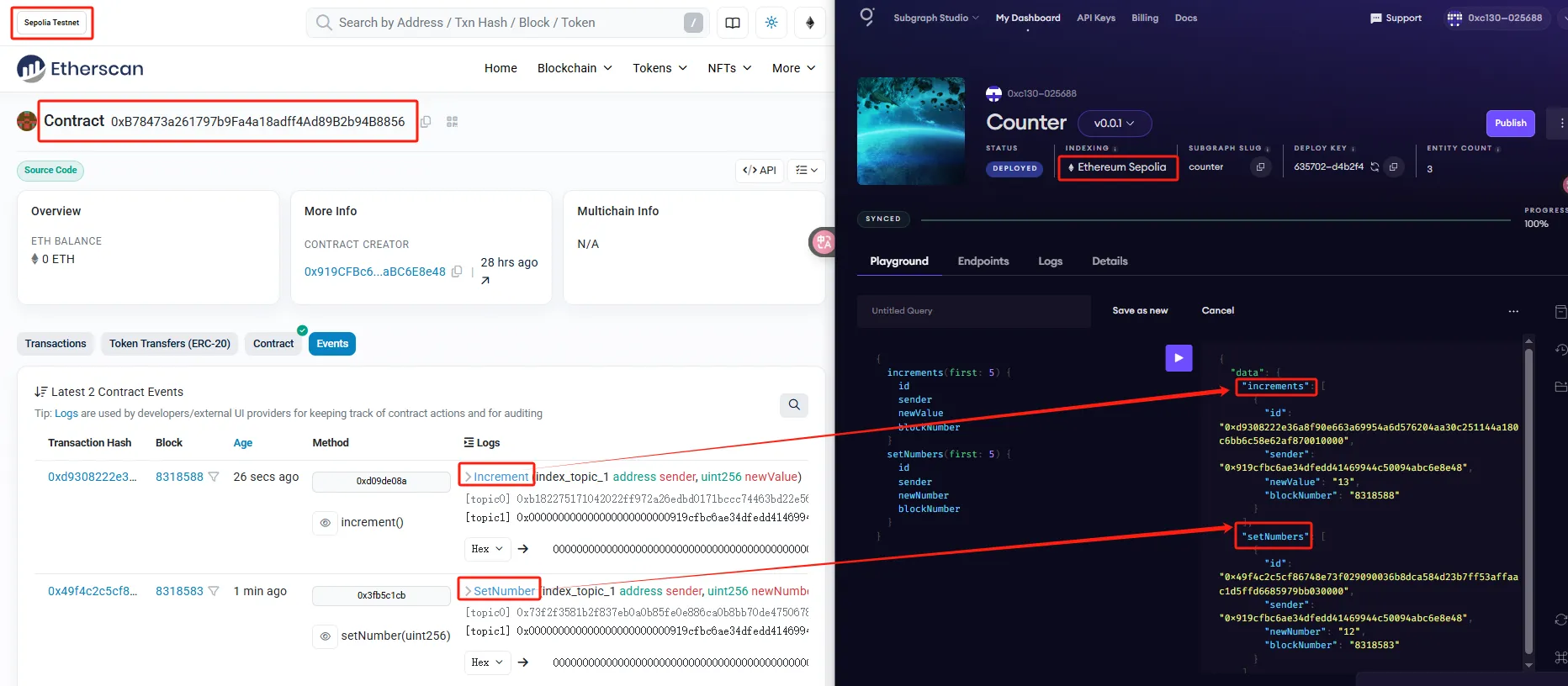1568x686 pixels.
Task: Focus the Etherscan search field
Action: (x=507, y=23)
